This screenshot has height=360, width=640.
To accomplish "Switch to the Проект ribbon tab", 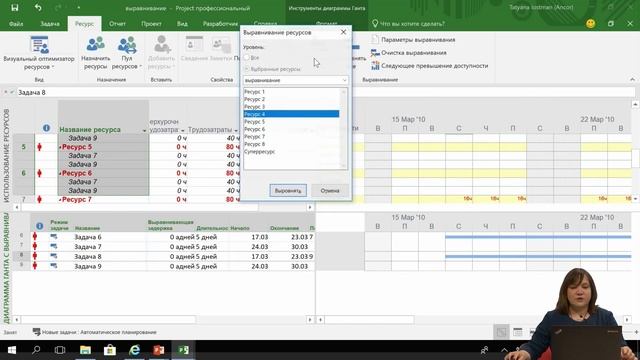I will [x=151, y=24].
